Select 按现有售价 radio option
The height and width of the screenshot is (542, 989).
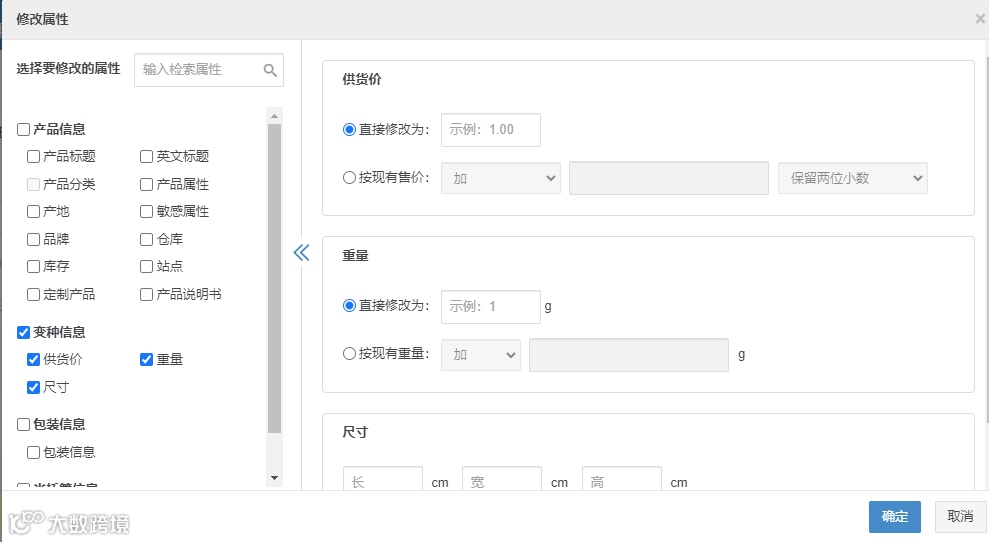349,178
